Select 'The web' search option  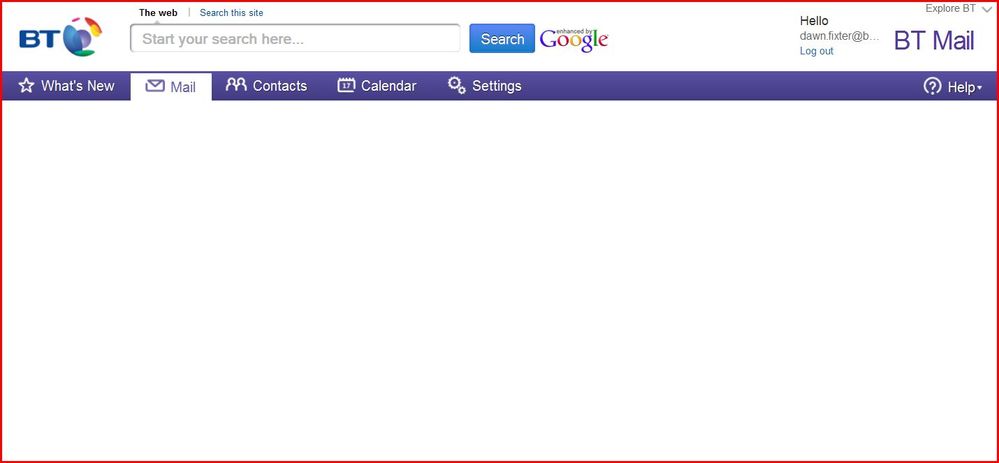point(158,13)
